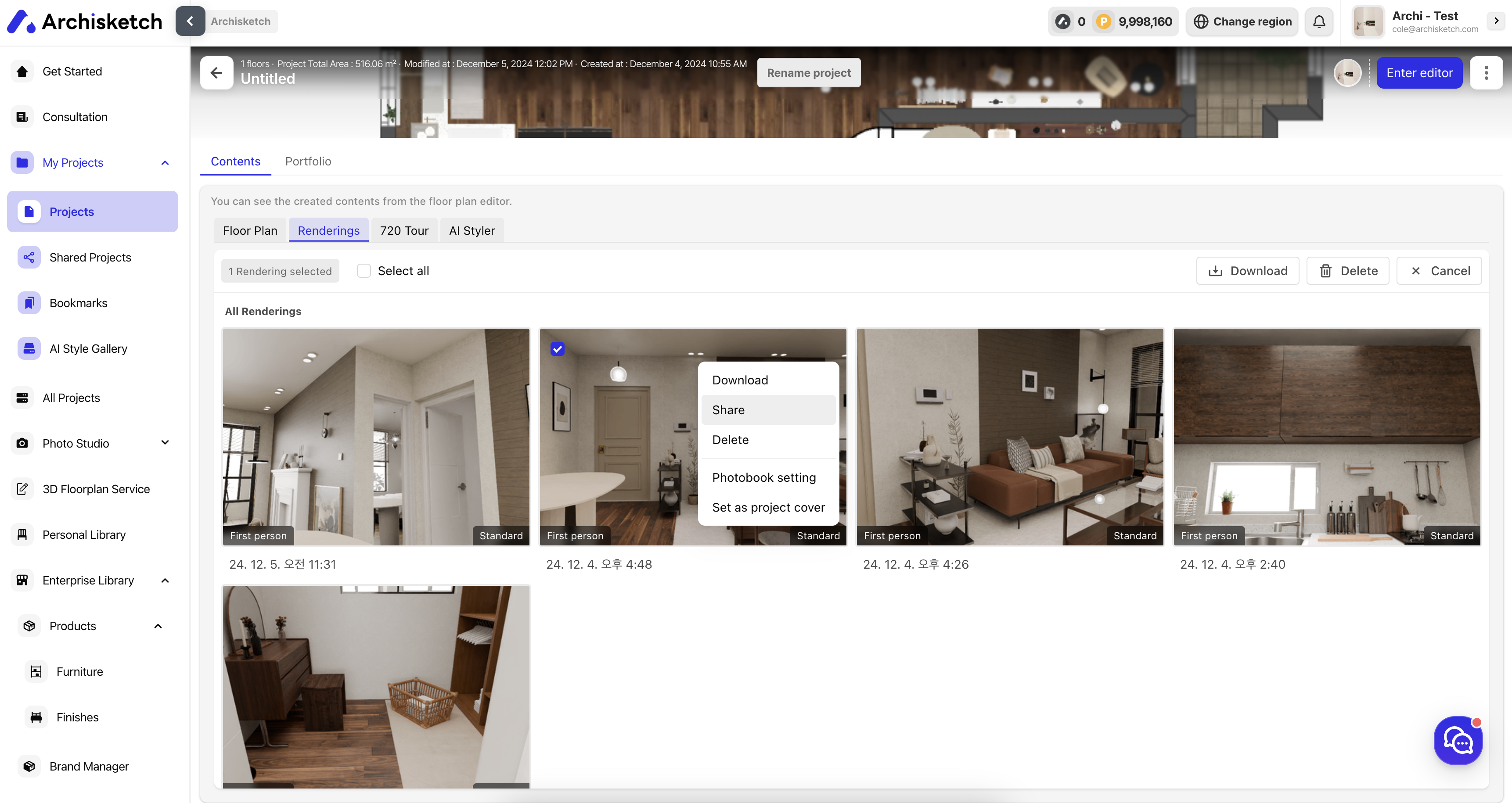Click the notification bell icon
1512x803 pixels.
[x=1318, y=22]
